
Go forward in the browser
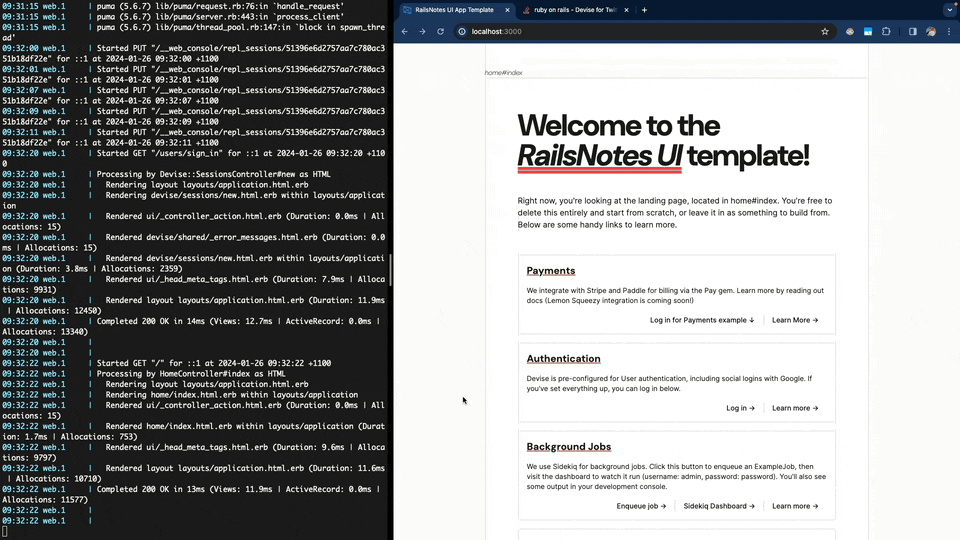pyautogui.click(x=422, y=31)
